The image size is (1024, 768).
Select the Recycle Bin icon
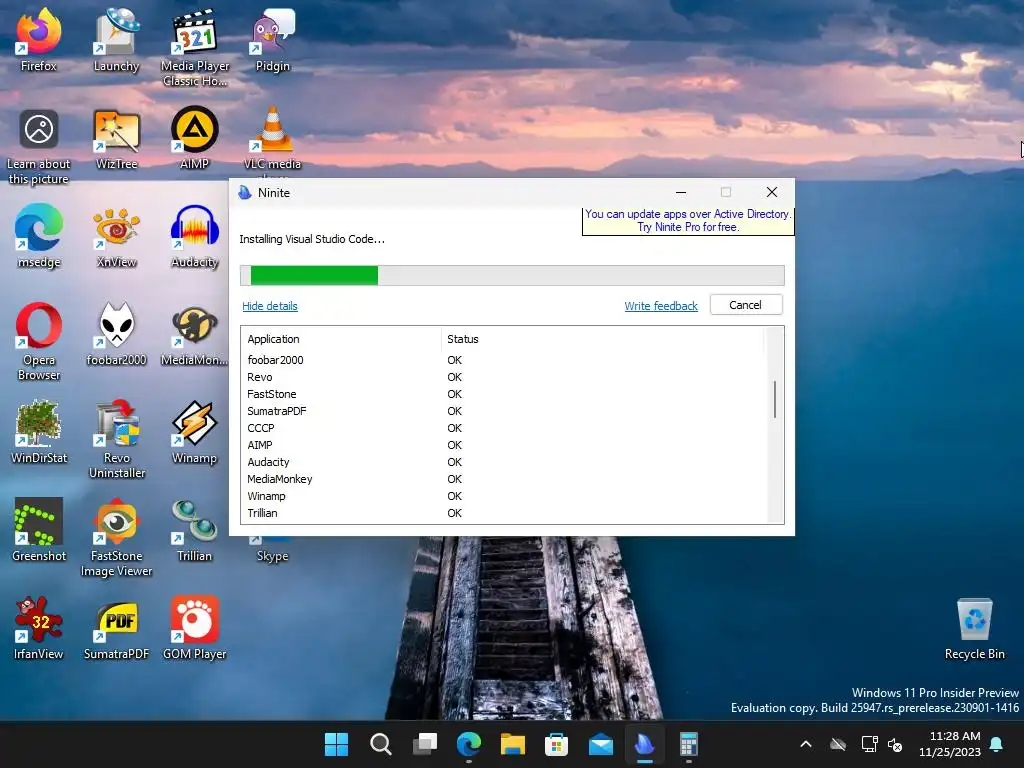tap(974, 628)
